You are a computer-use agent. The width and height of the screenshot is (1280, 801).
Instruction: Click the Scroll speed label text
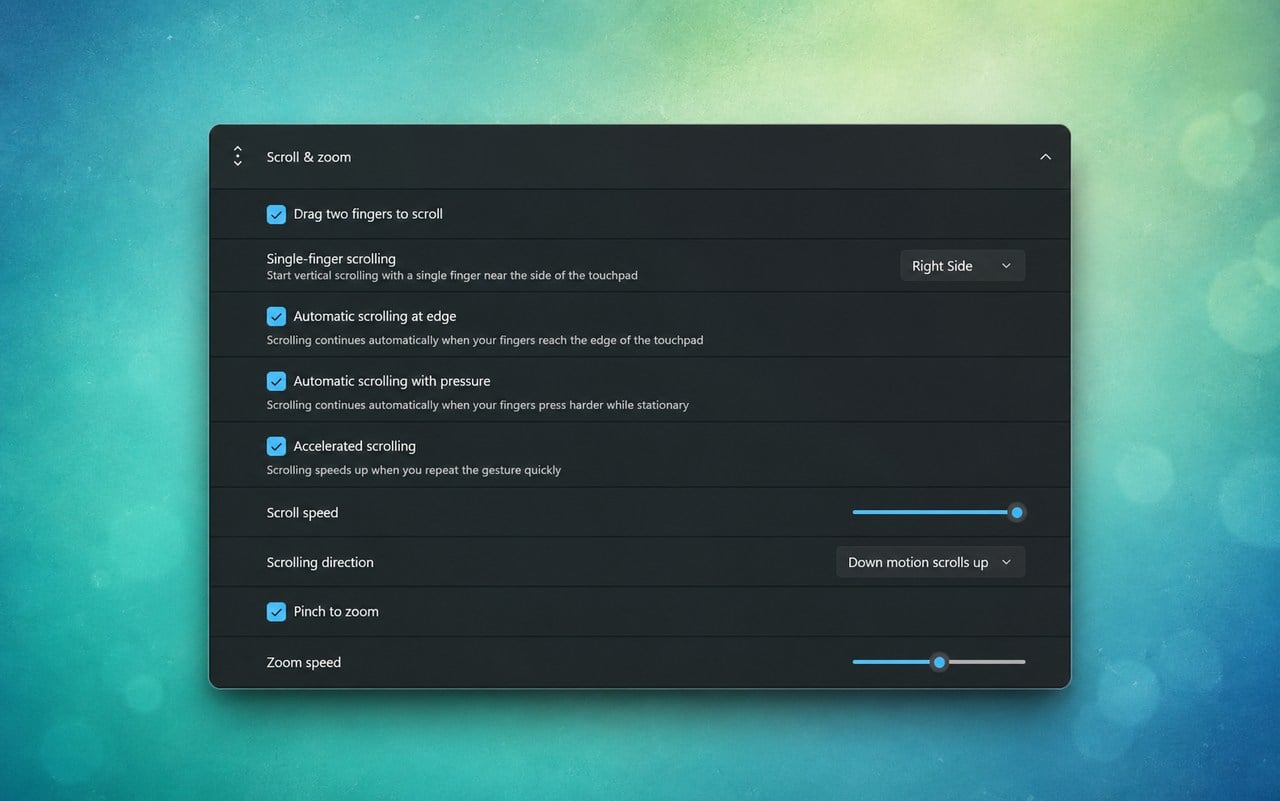pos(302,513)
